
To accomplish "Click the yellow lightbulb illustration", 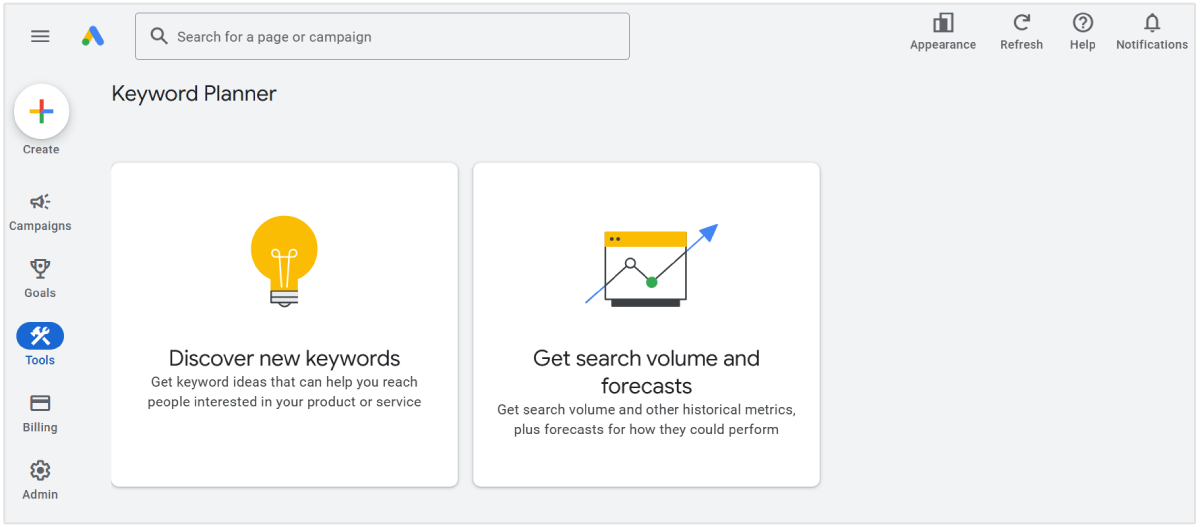I will (284, 260).
